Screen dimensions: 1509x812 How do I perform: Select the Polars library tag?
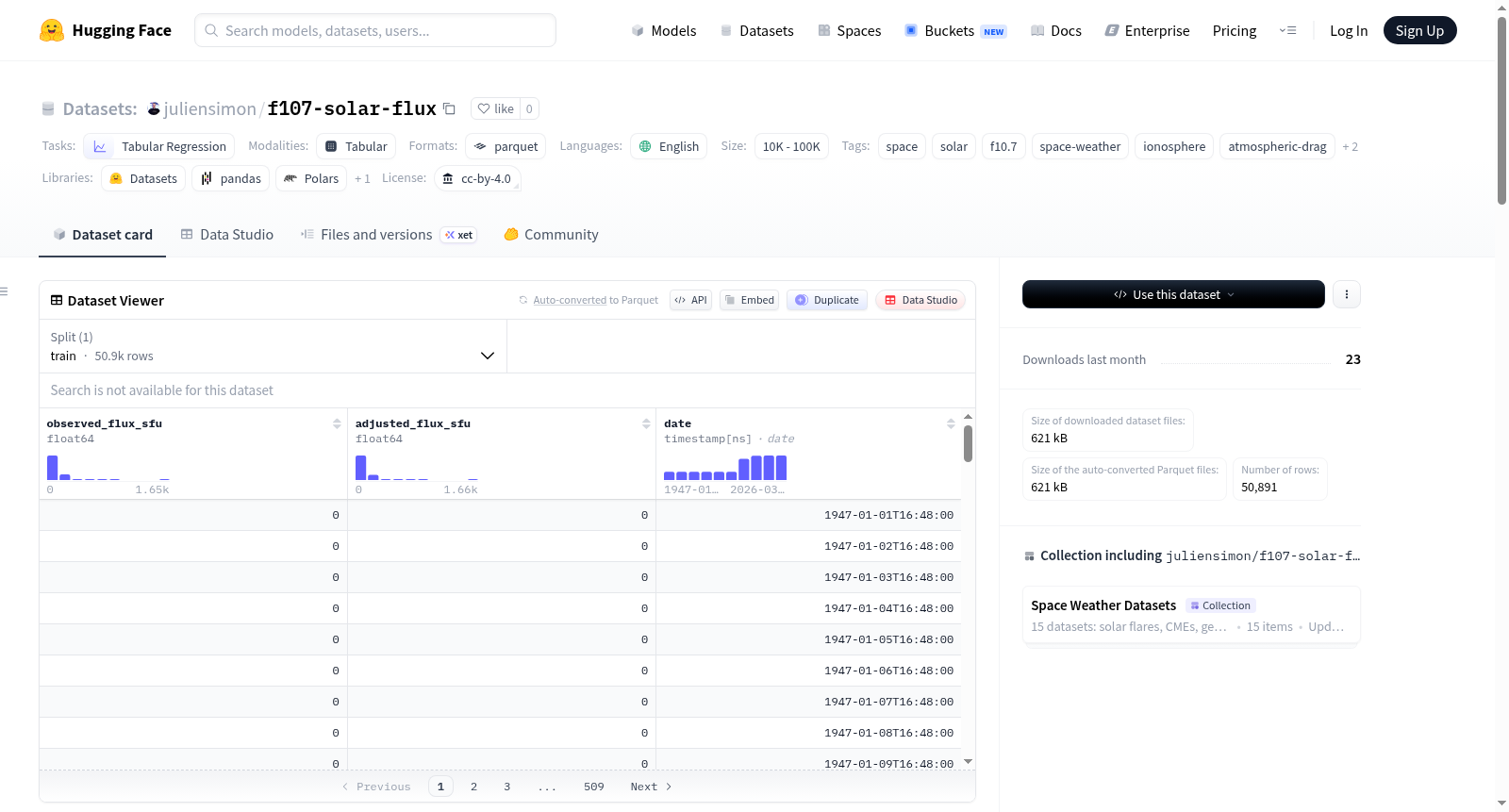pos(311,178)
